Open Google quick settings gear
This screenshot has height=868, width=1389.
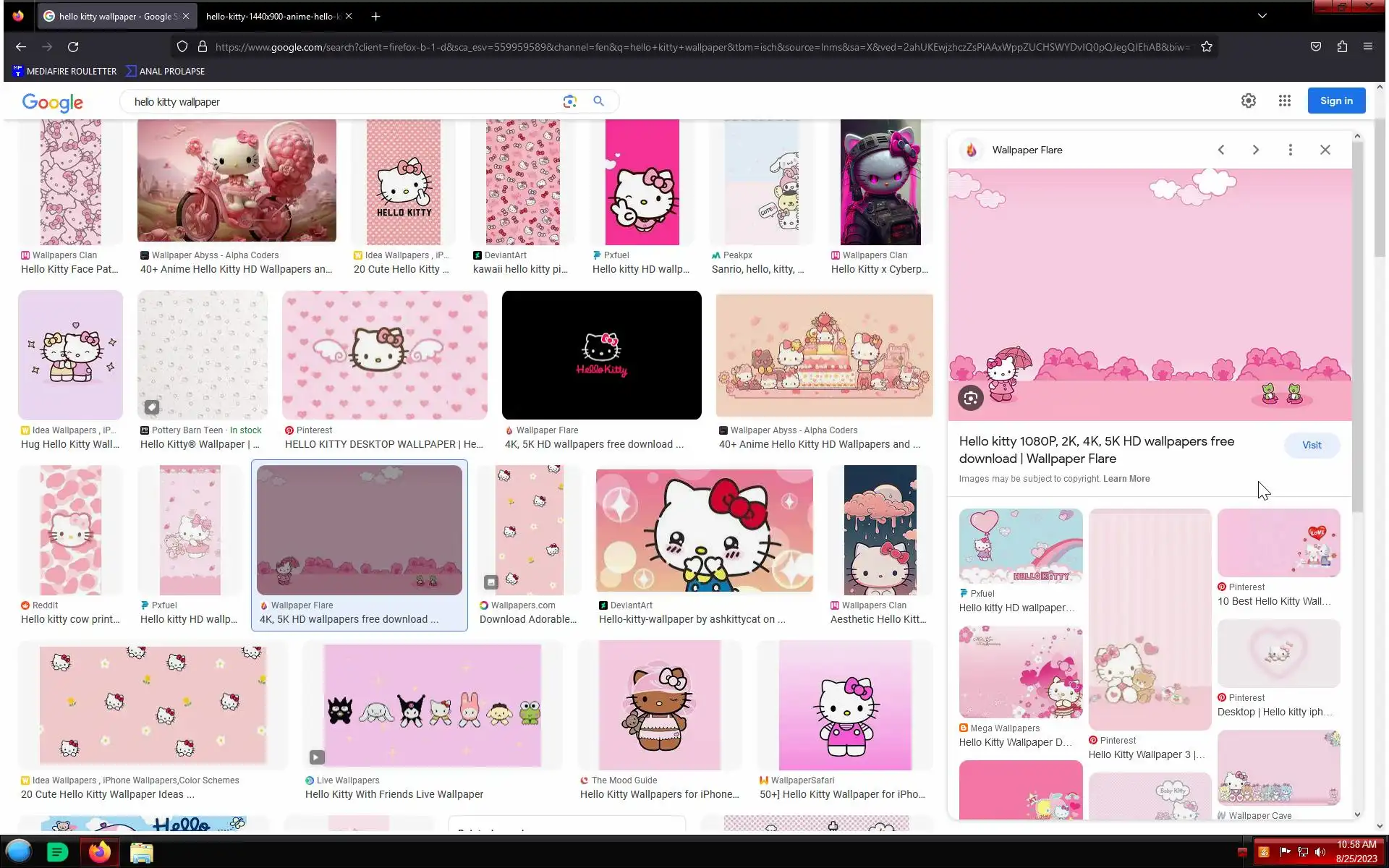(1248, 101)
